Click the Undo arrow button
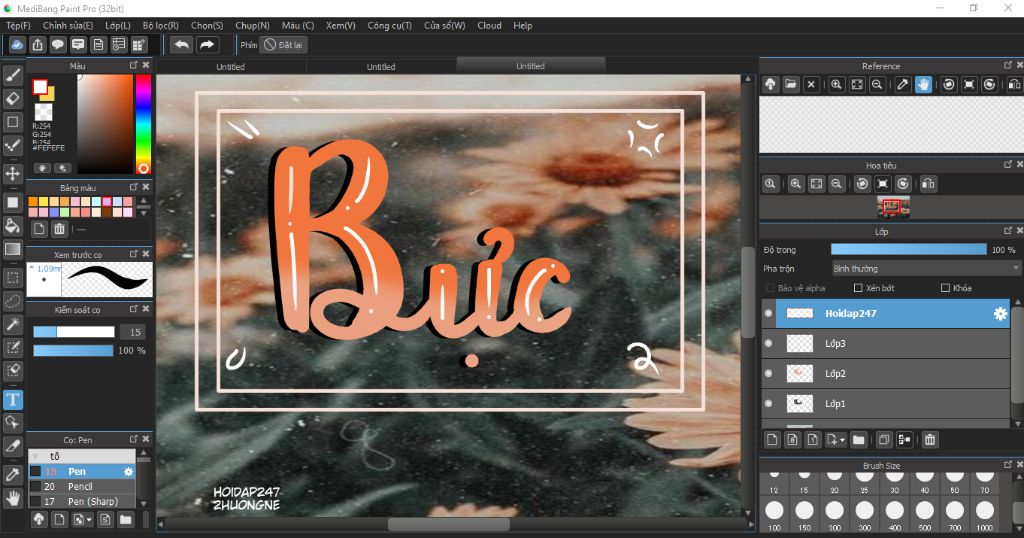Screen dimensions: 1024x538 (x=182, y=44)
